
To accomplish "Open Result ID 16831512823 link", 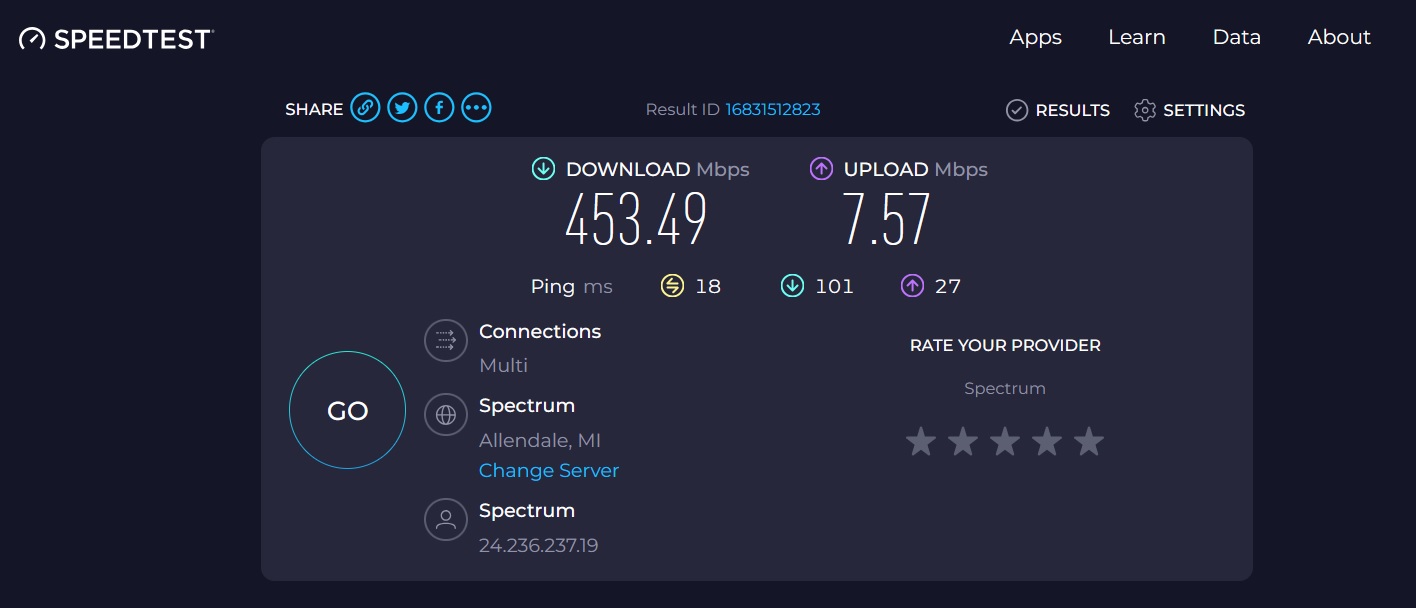I will pyautogui.click(x=773, y=109).
